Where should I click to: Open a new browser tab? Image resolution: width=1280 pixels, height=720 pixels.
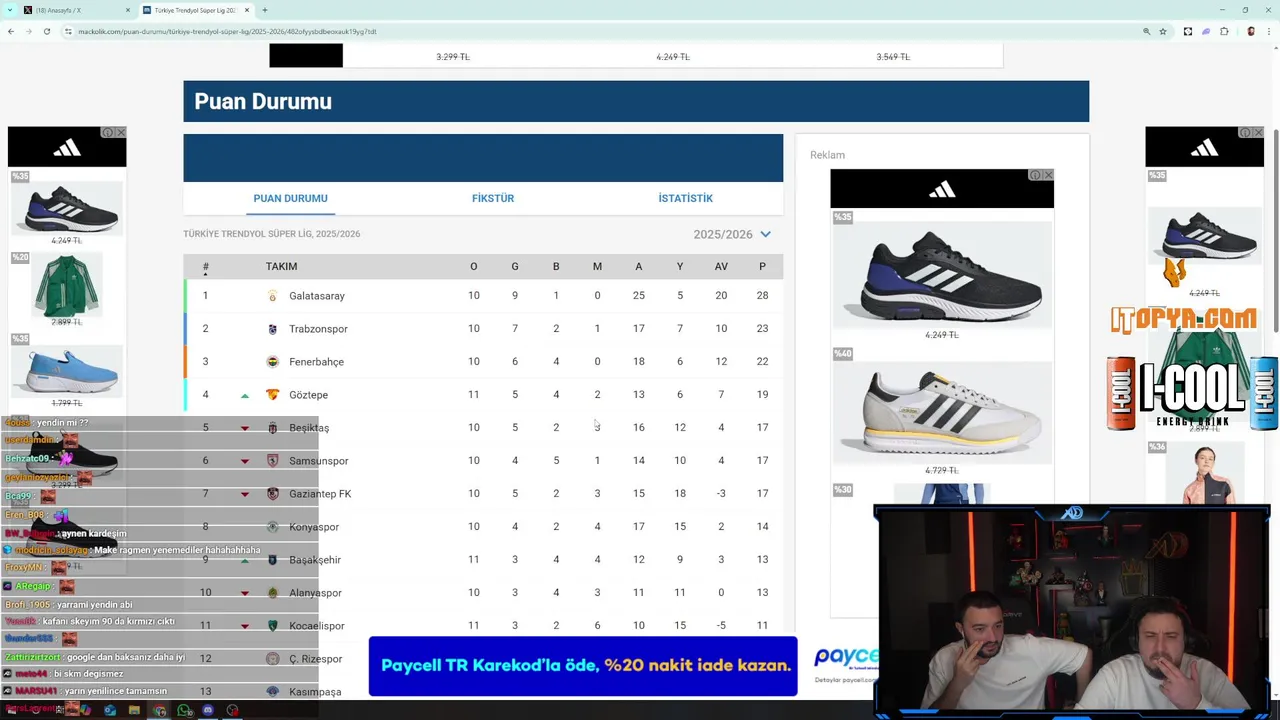coord(264,10)
